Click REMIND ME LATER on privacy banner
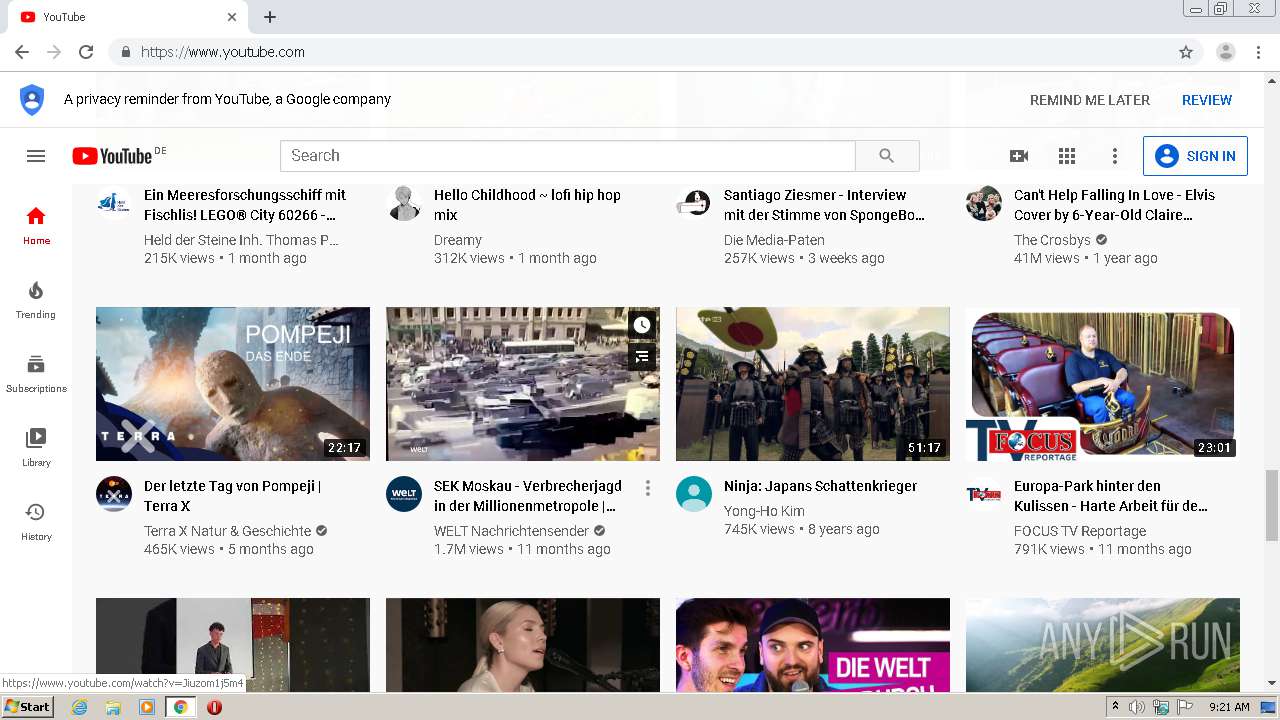The width and height of the screenshot is (1280, 720). [1090, 100]
